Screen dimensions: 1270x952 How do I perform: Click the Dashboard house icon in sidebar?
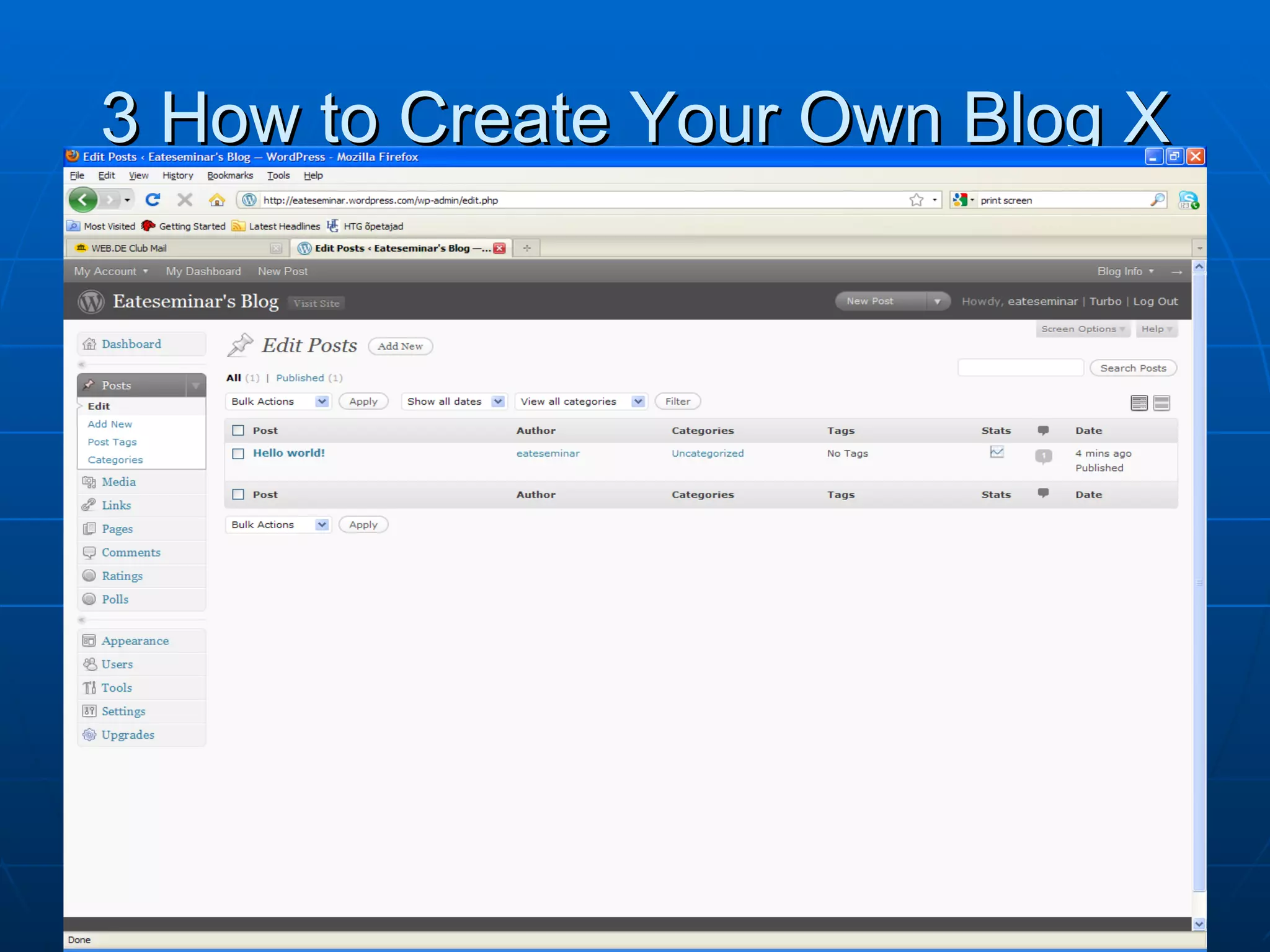coord(89,344)
